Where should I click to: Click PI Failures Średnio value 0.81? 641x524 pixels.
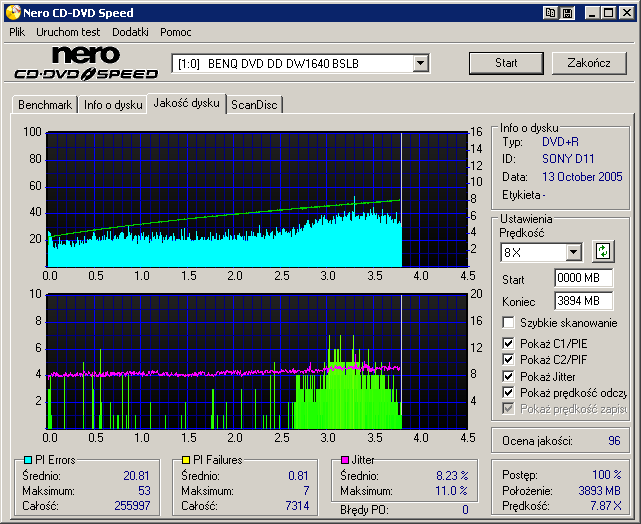click(298, 476)
